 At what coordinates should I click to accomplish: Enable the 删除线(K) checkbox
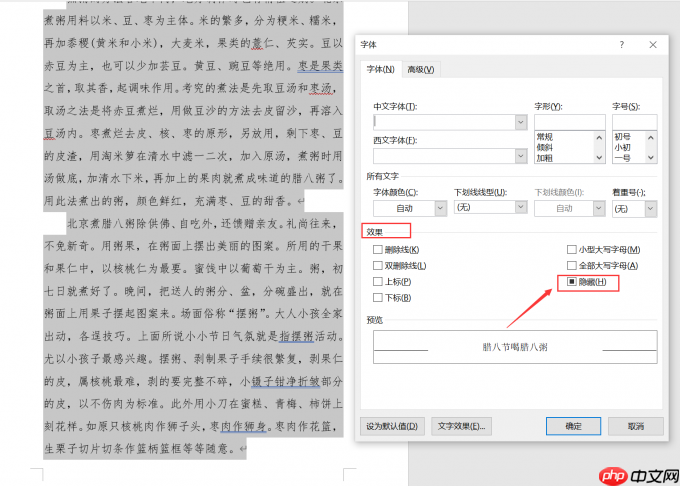[x=377, y=250]
